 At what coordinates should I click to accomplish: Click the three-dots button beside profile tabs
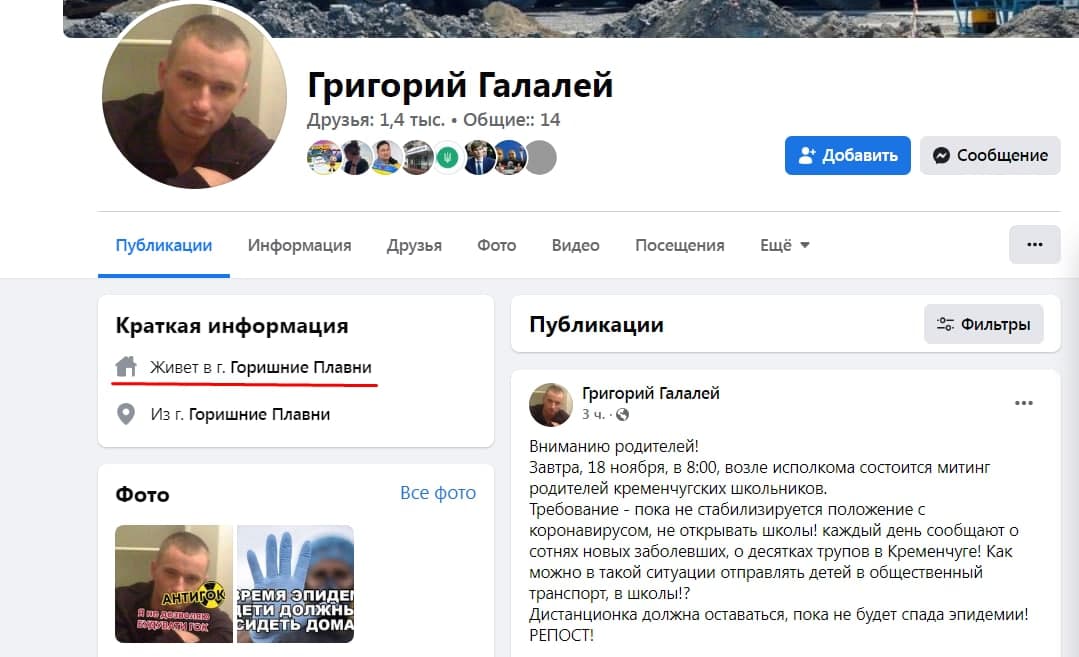1034,245
